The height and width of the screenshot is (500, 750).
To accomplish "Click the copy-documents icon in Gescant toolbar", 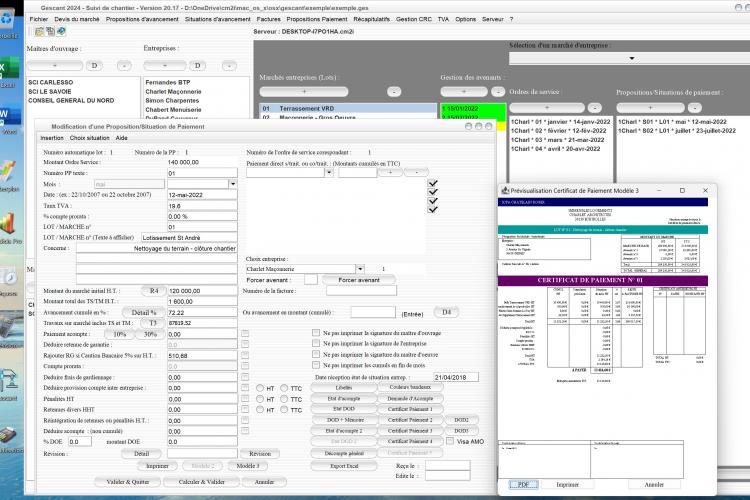I will pyautogui.click(x=50, y=32).
